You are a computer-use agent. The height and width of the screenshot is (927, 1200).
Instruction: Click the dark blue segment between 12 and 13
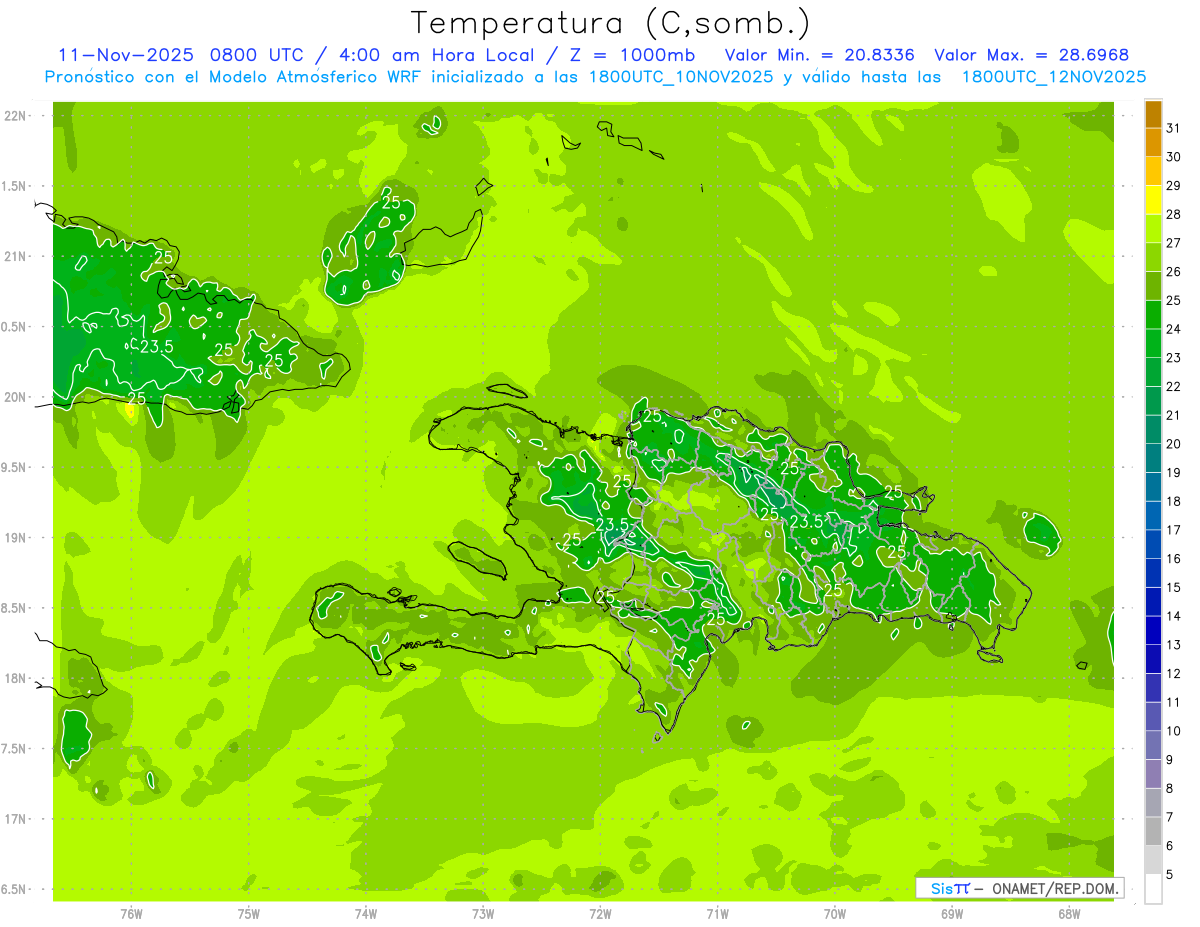(x=1153, y=660)
